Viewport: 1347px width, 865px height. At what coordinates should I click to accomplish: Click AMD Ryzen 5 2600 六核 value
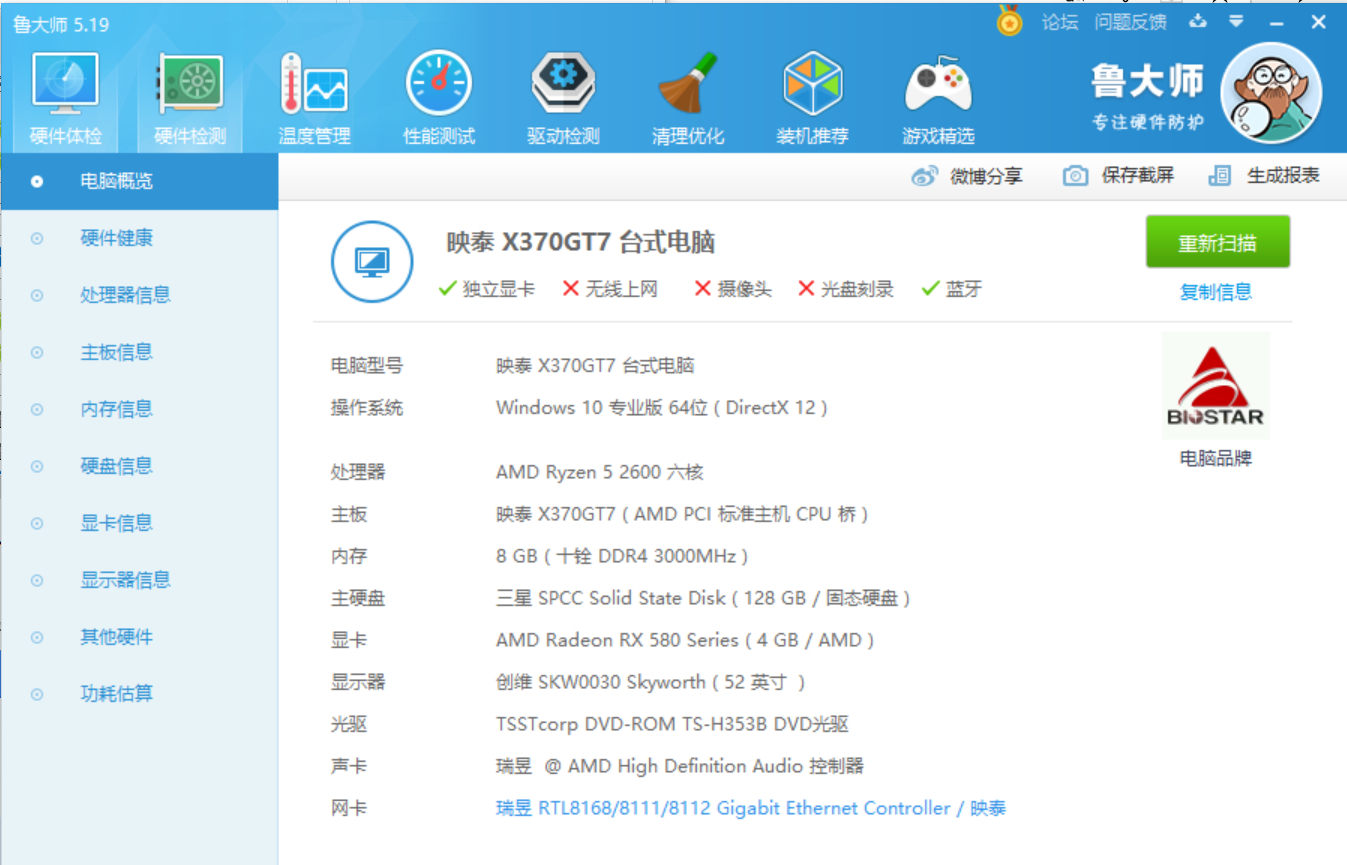pos(600,472)
